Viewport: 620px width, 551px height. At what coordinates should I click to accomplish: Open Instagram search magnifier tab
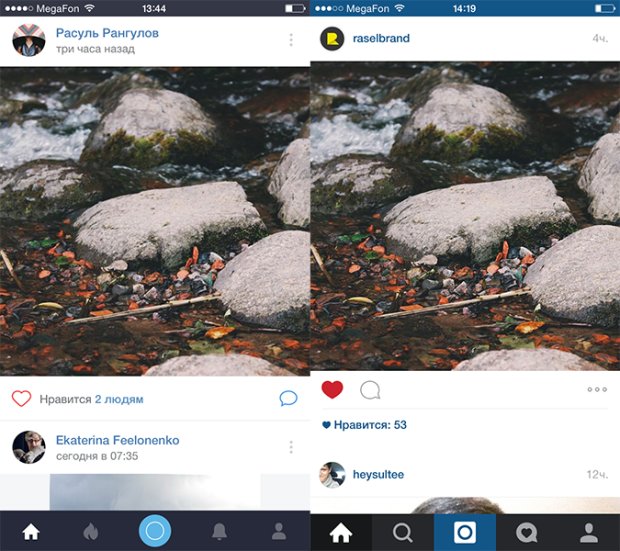click(403, 532)
